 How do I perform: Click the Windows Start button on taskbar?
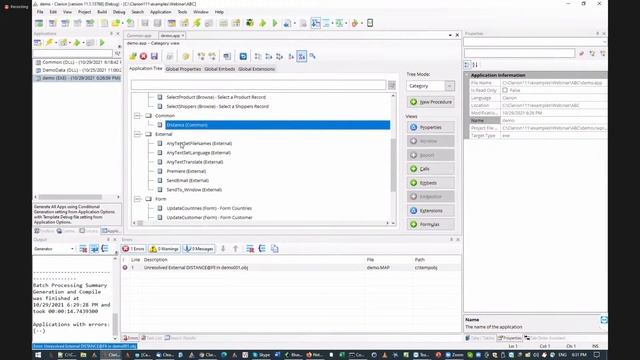pos(38,355)
